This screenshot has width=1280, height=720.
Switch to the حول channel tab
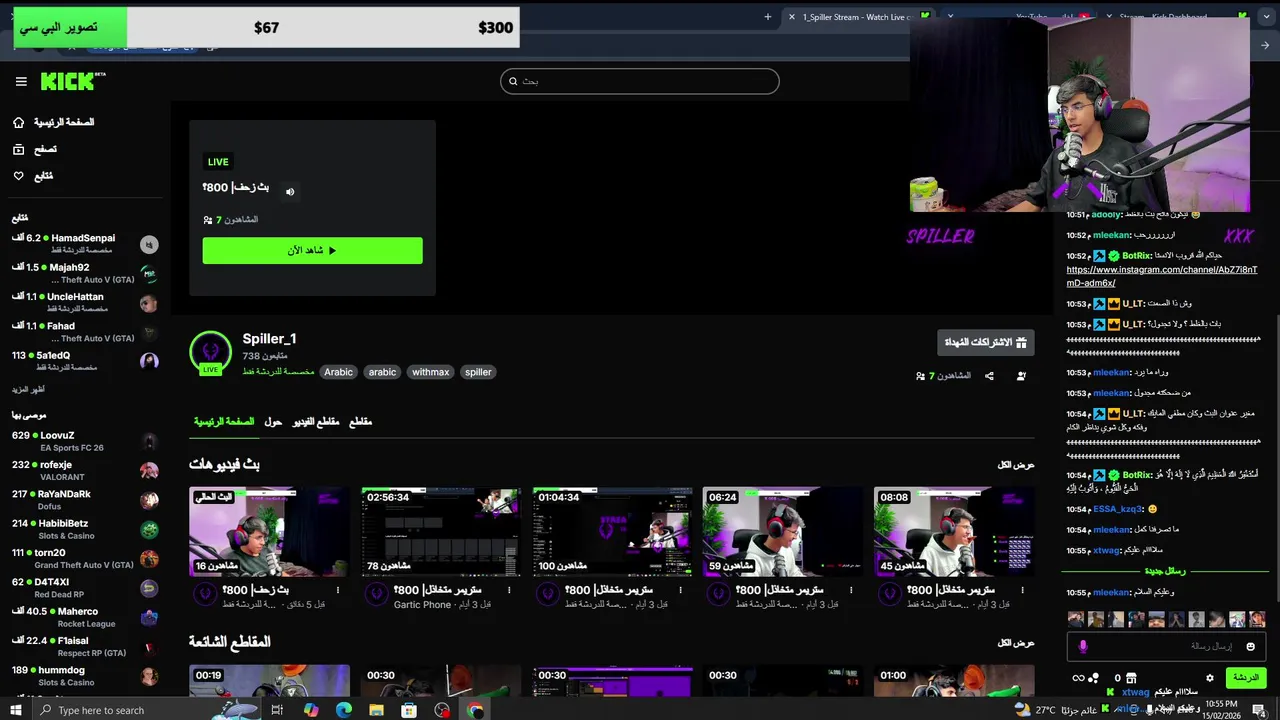pyautogui.click(x=273, y=422)
